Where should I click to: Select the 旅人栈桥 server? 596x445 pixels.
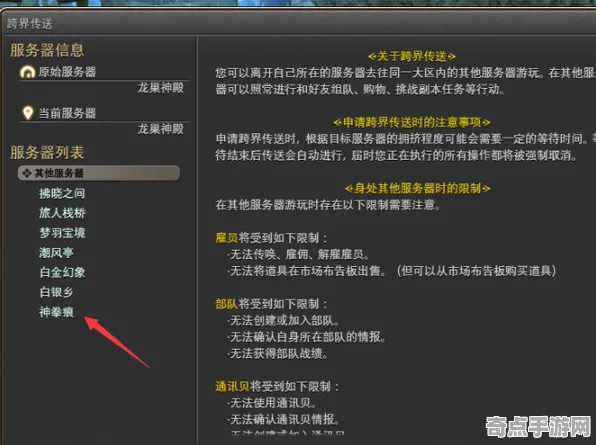pyautogui.click(x=62, y=213)
